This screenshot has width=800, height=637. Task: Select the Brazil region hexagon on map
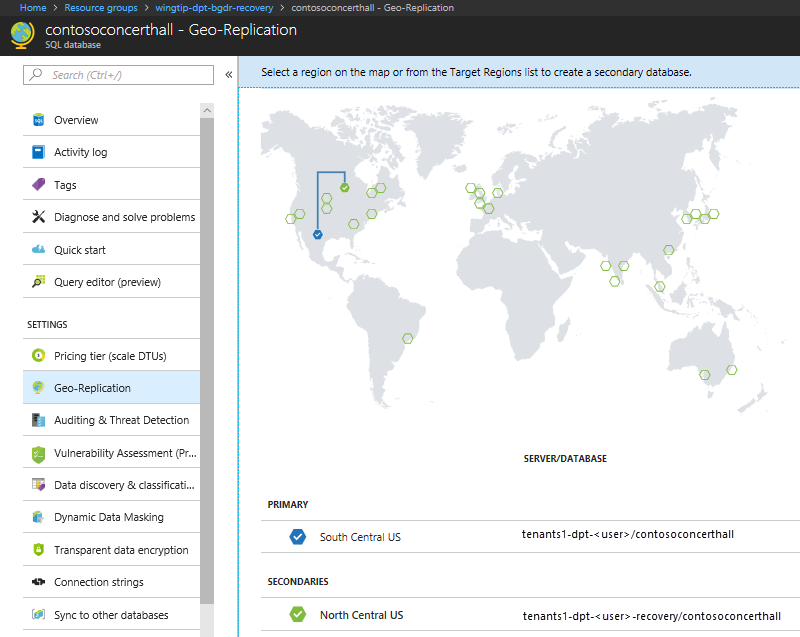407,338
